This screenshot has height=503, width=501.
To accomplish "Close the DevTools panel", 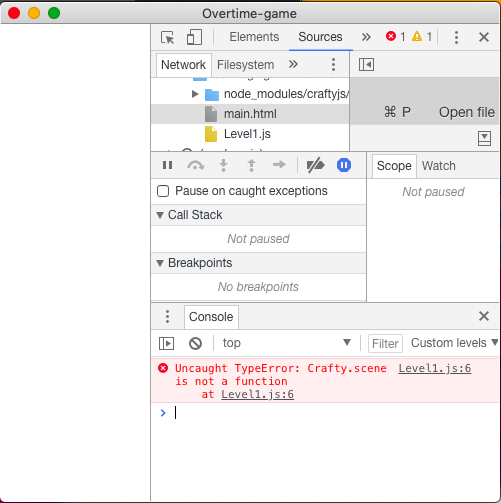I will 484,37.
